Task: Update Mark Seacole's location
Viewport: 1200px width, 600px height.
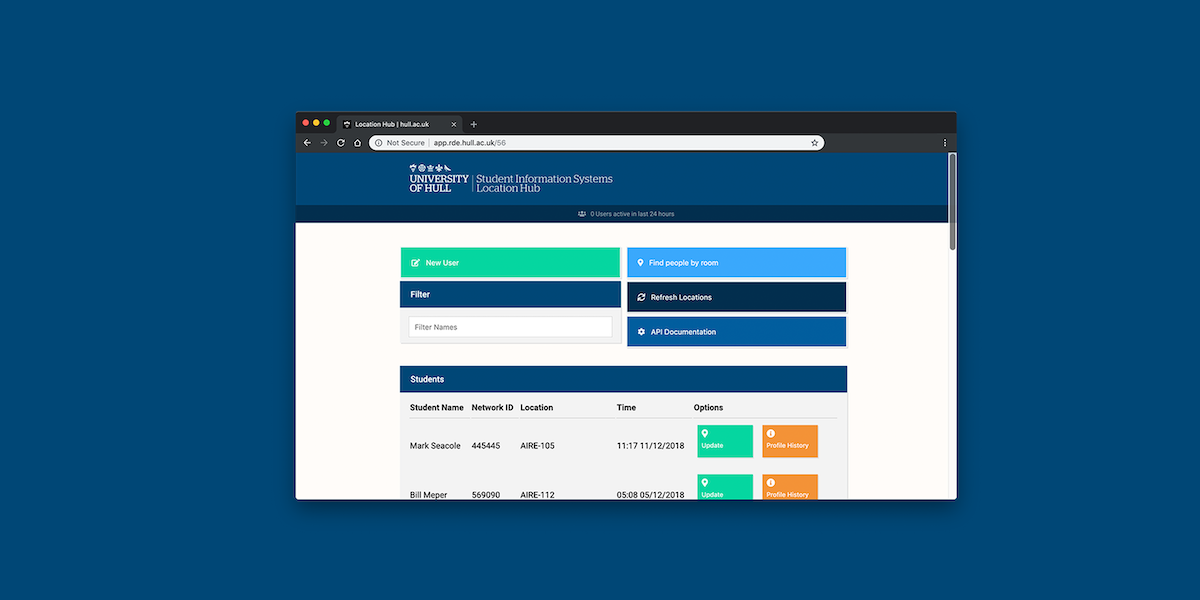Action: tap(725, 441)
